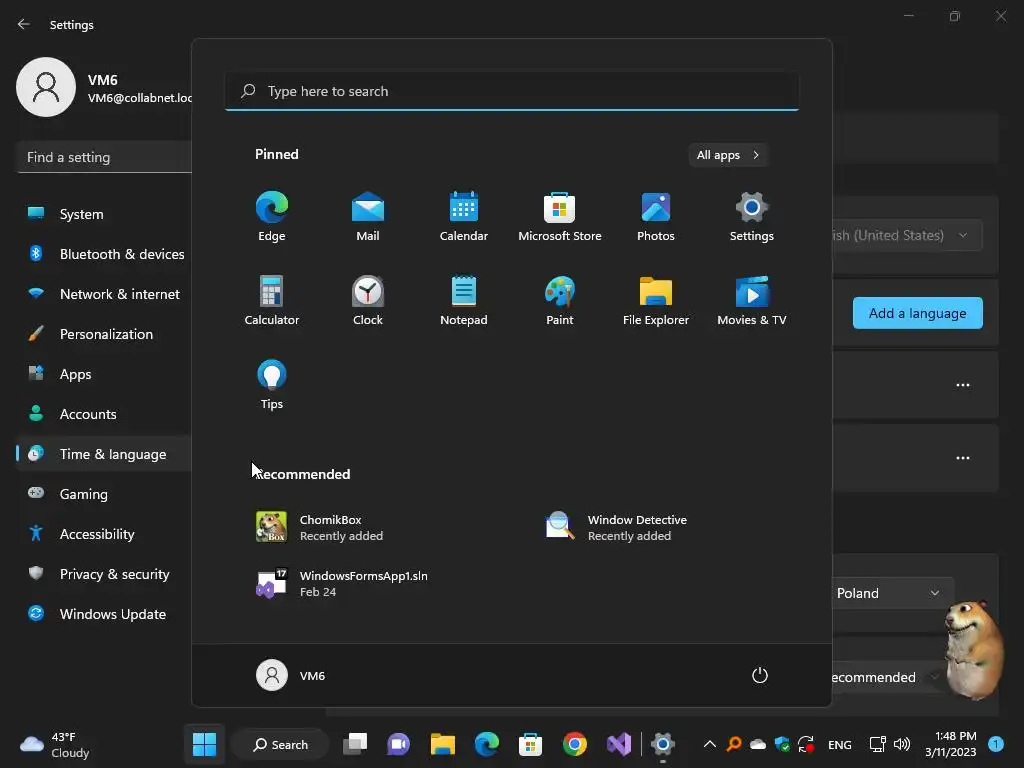This screenshot has width=1024, height=768.
Task: Open the Paint app
Action: coord(560,300)
